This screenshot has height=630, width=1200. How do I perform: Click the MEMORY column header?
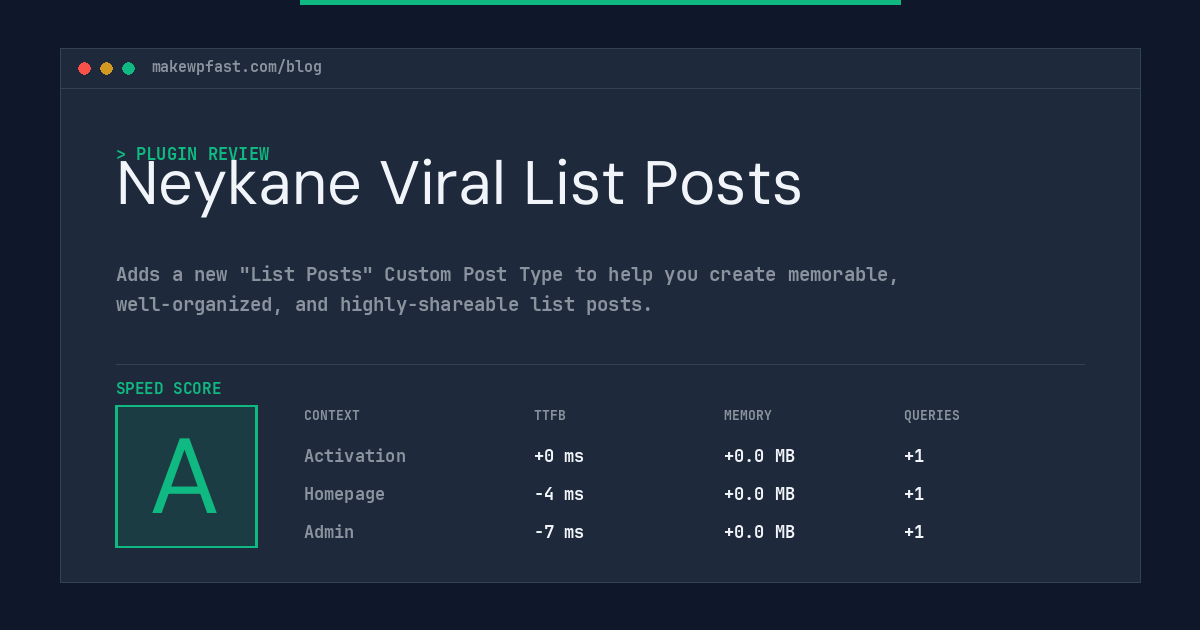[748, 416]
